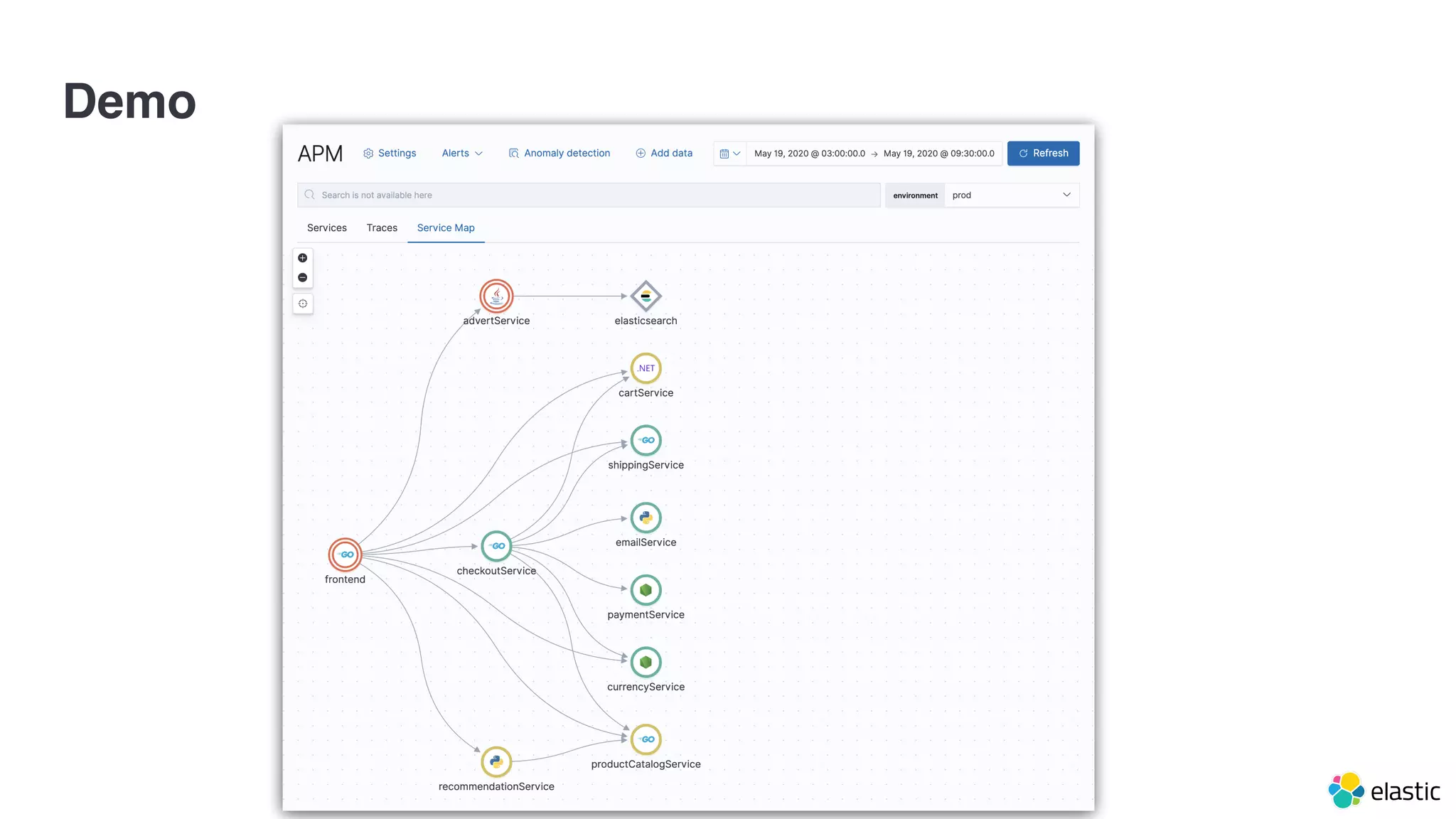Switch to the Services tab
The width and height of the screenshot is (1456, 819).
(x=327, y=228)
